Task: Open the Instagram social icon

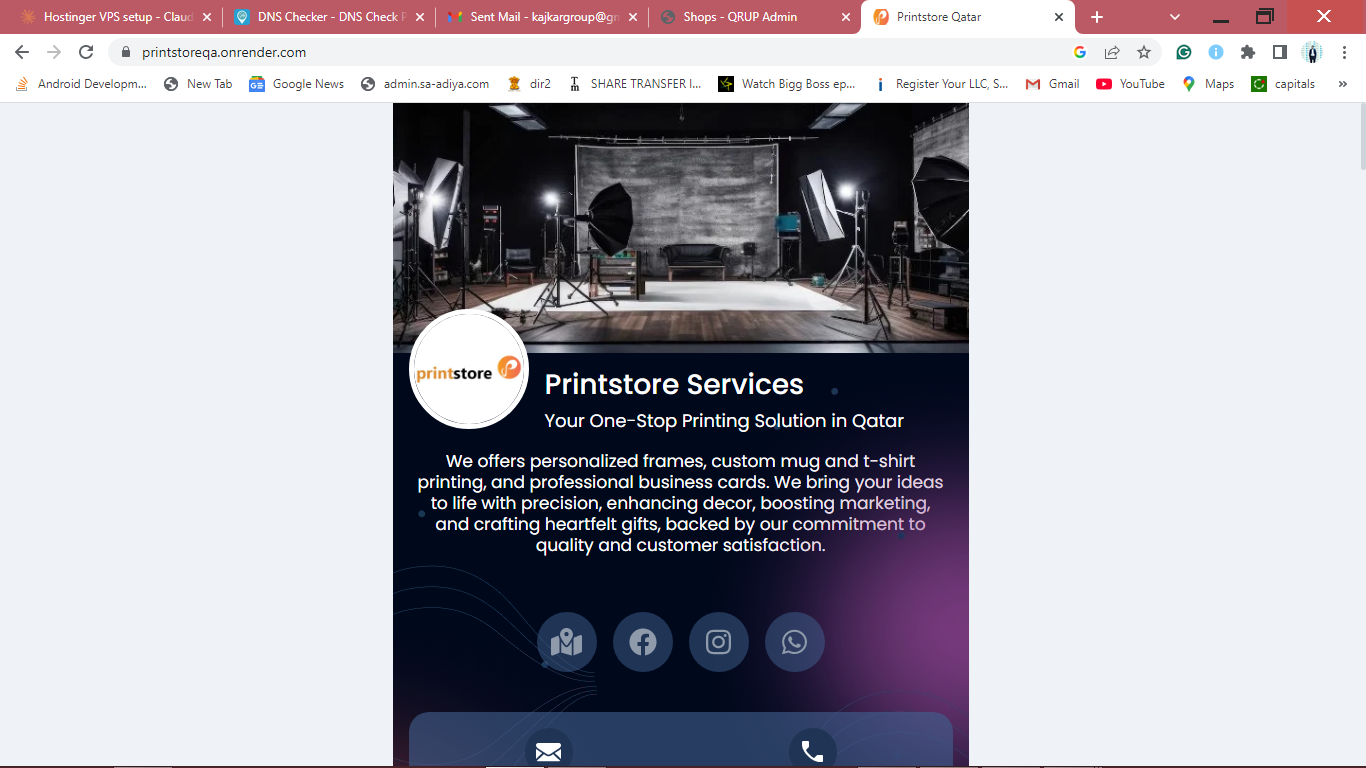Action: (x=719, y=642)
